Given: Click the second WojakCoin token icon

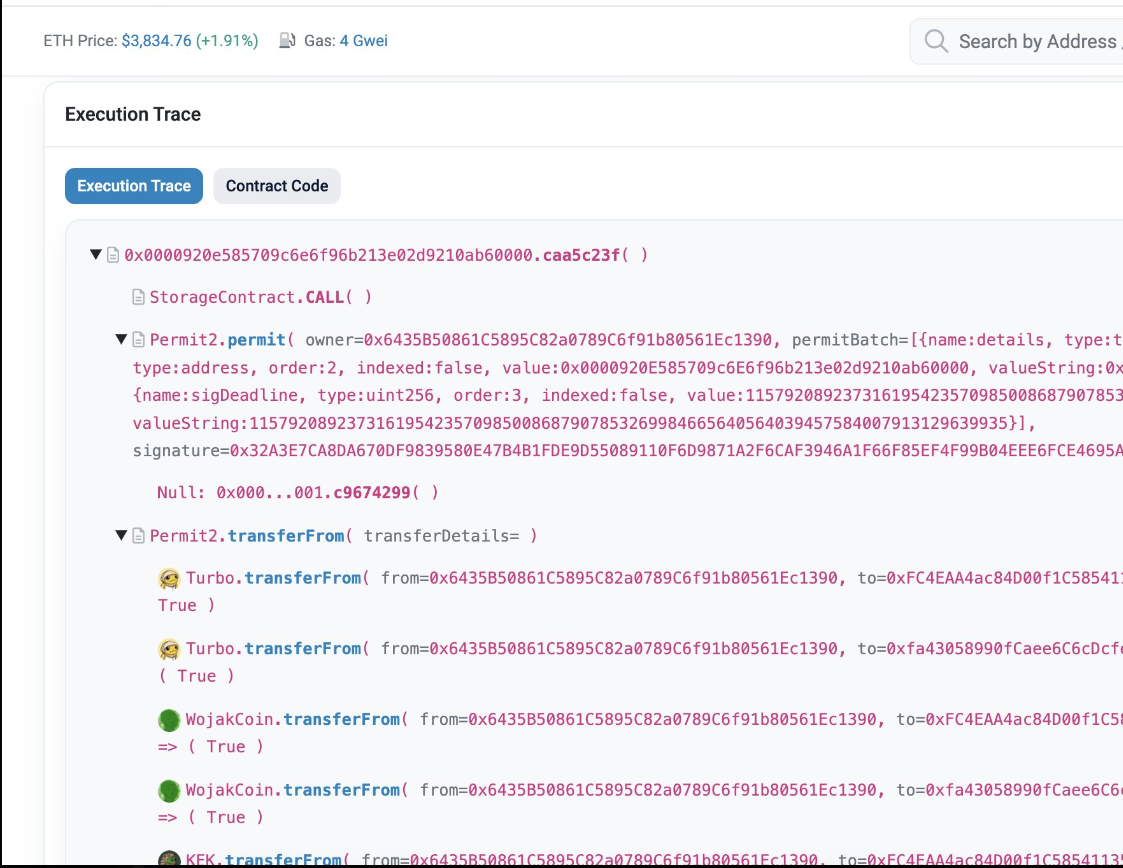Looking at the screenshot, I should coord(169,791).
